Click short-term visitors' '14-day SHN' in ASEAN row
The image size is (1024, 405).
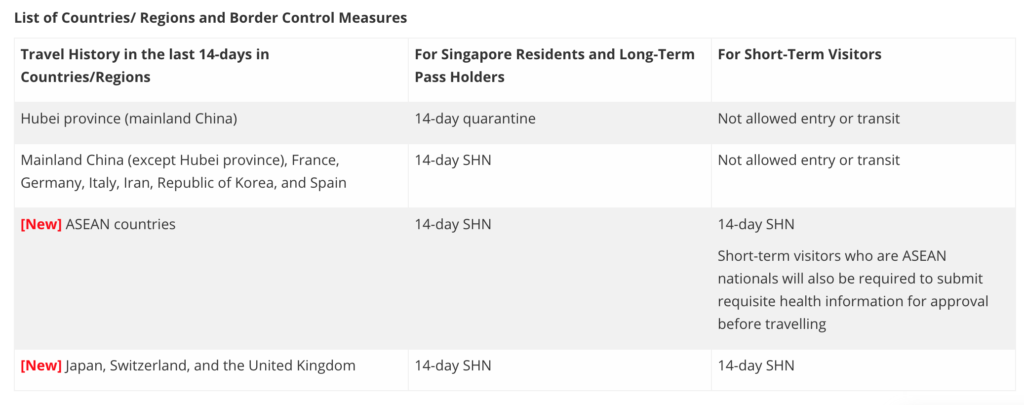click(755, 225)
